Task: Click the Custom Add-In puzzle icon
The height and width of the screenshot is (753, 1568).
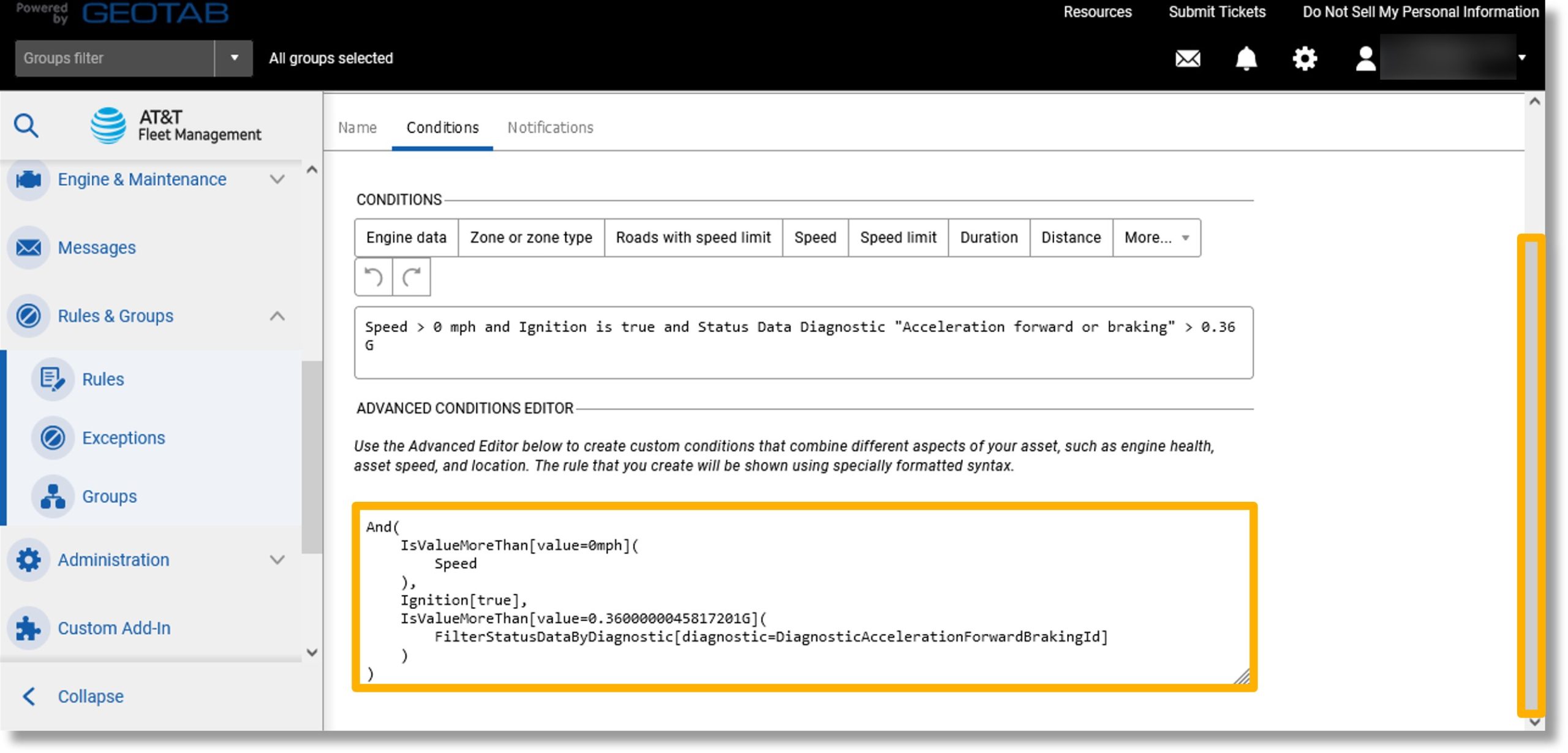Action: point(27,628)
